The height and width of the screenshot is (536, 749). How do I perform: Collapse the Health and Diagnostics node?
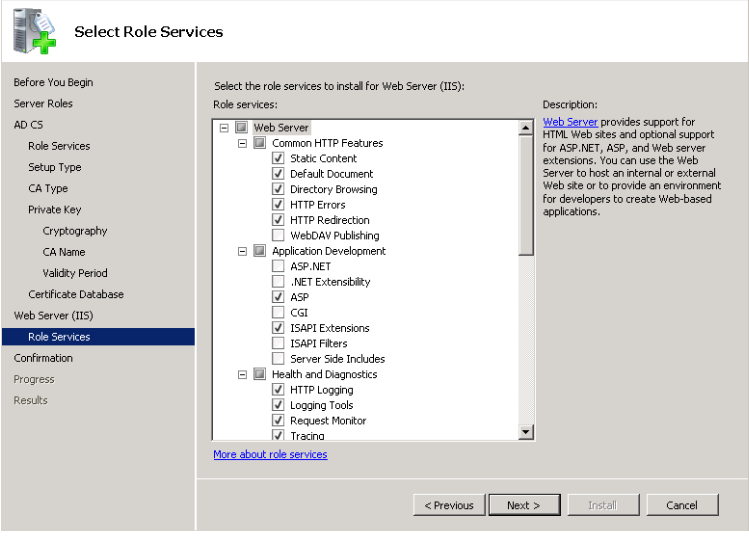pos(242,375)
